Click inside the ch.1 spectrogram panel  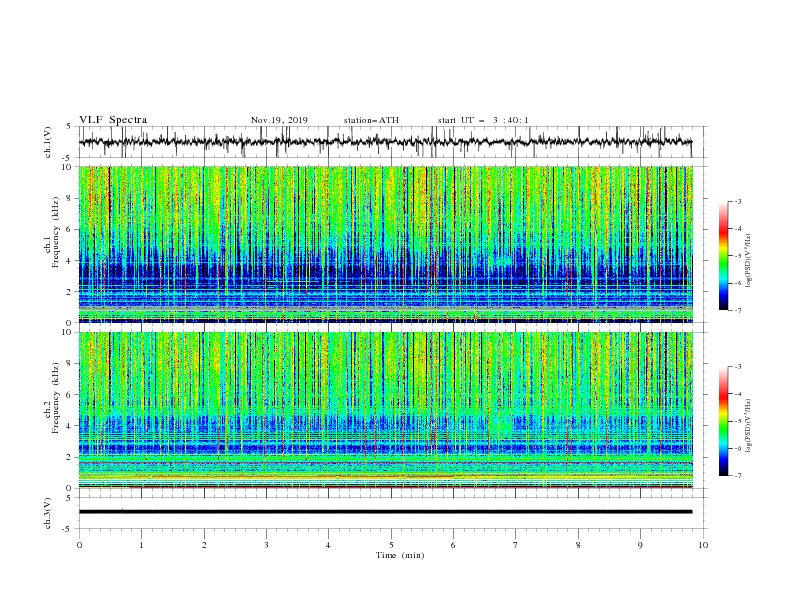(385, 244)
